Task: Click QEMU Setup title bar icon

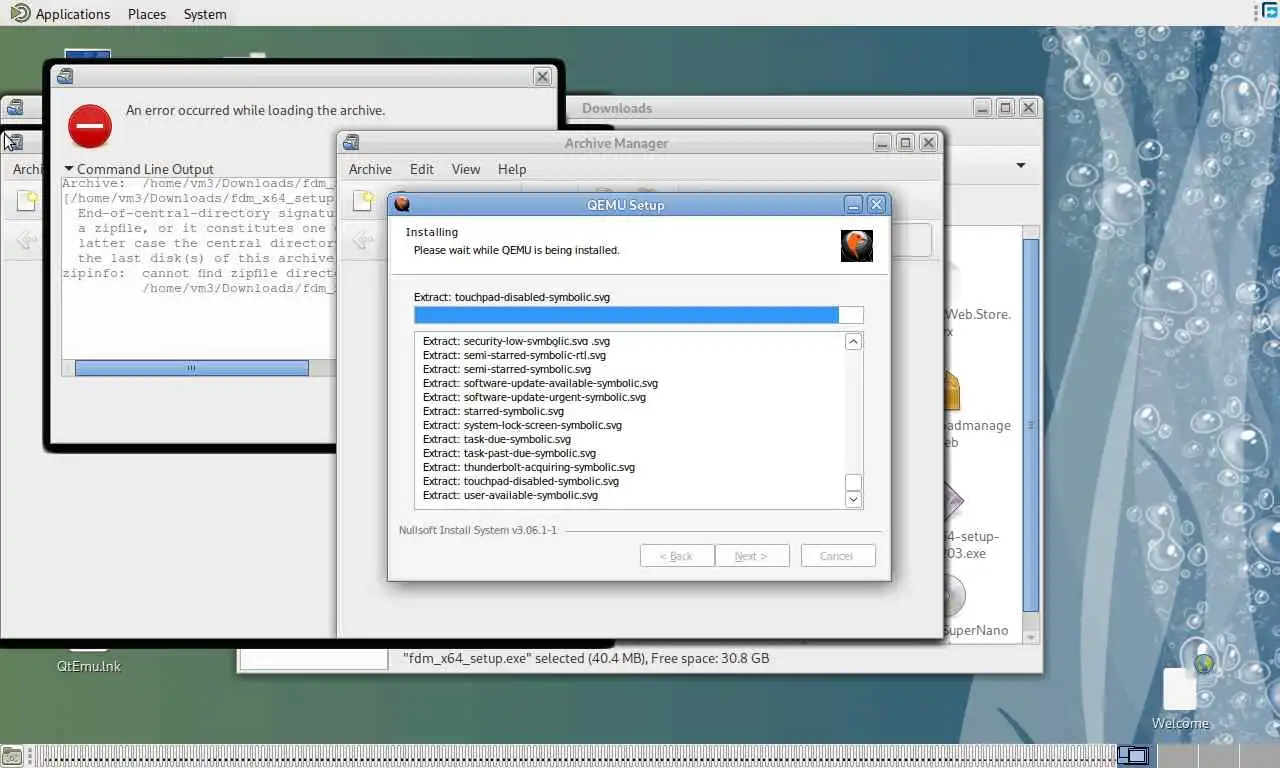Action: click(402, 204)
